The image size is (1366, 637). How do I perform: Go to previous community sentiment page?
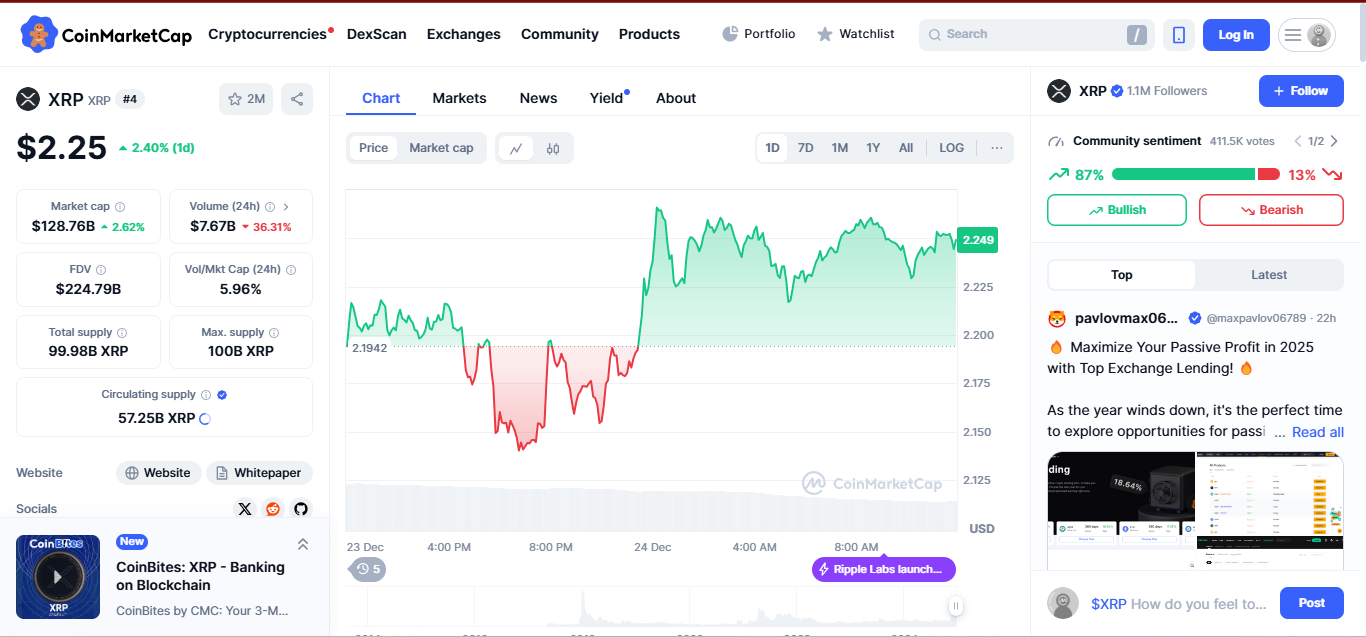[x=1298, y=141]
